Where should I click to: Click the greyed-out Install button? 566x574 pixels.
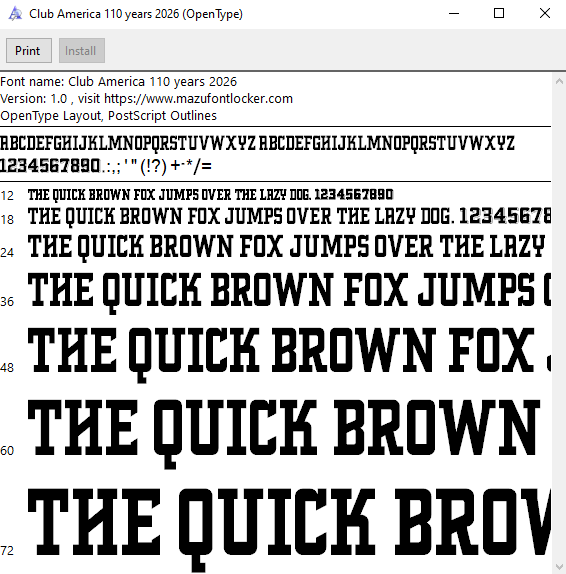82,51
